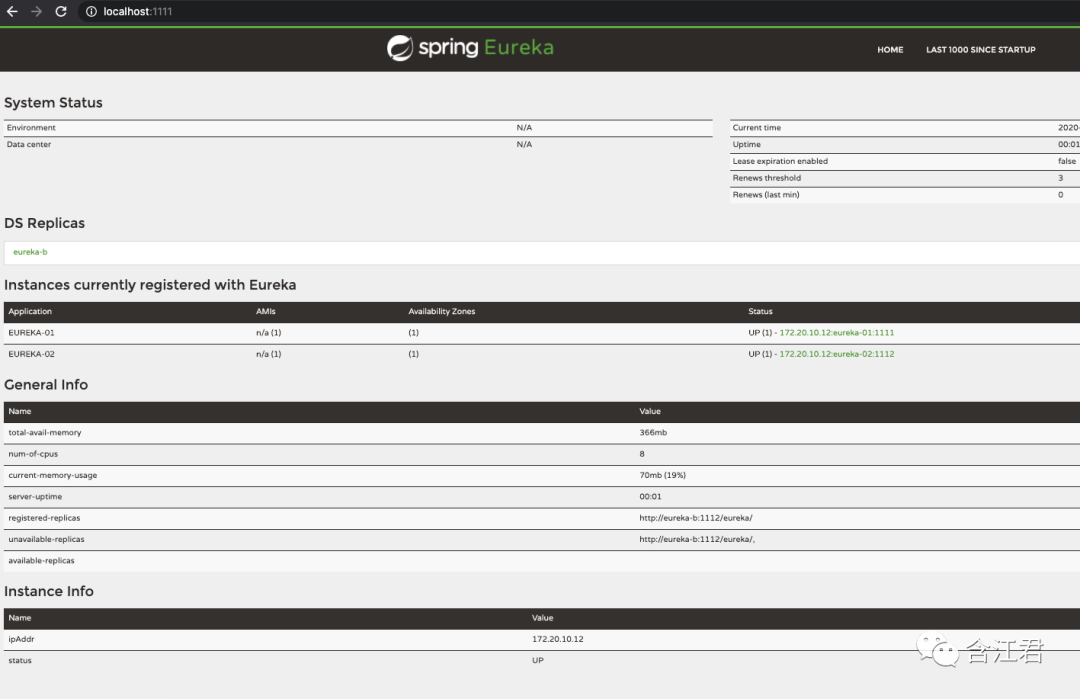Select the EUREKA-02 application cell

pos(31,354)
